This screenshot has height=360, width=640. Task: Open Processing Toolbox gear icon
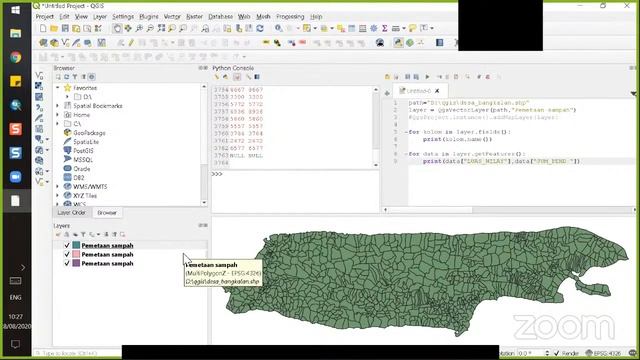pos(374,29)
